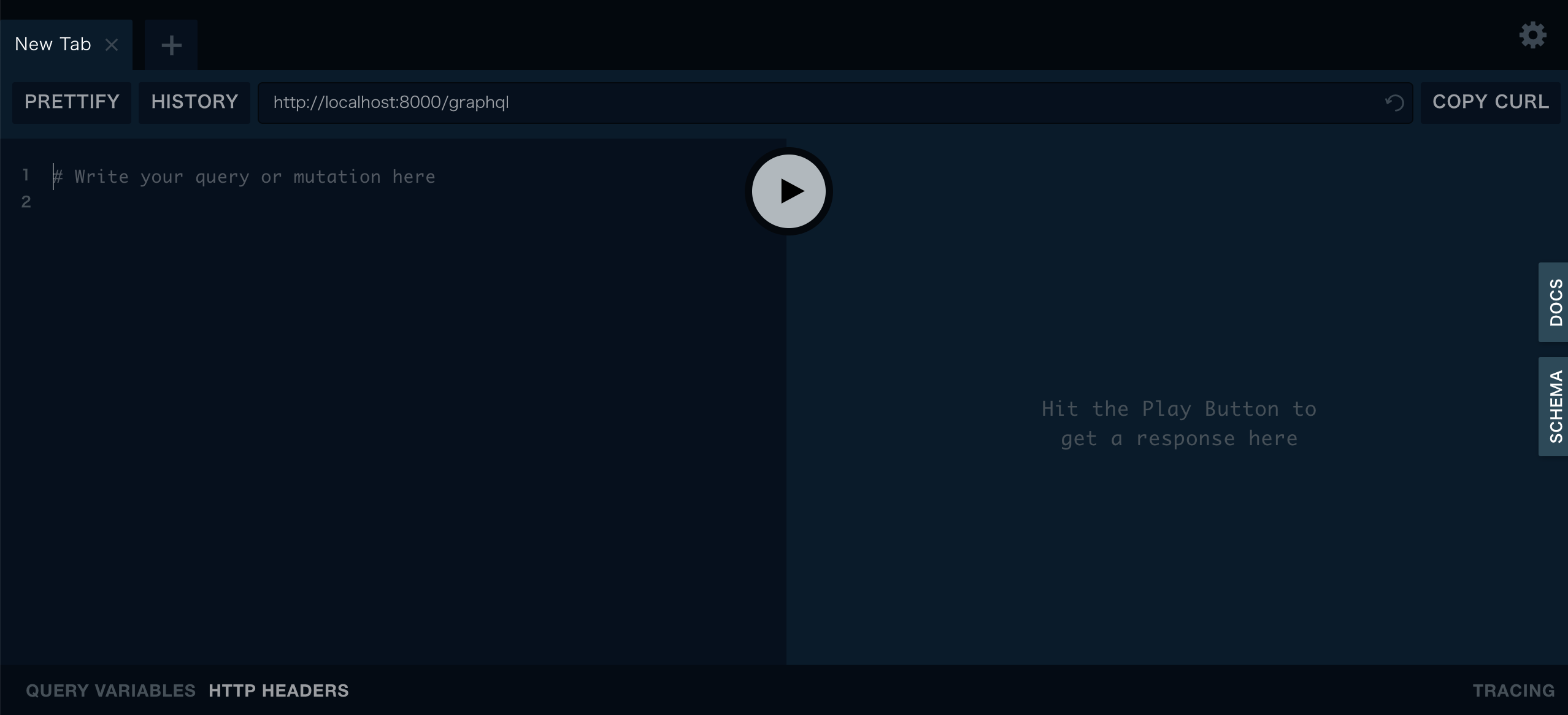Screen dimensions: 1568x715
Task: Expand the TRACING panel
Action: tap(1513, 690)
